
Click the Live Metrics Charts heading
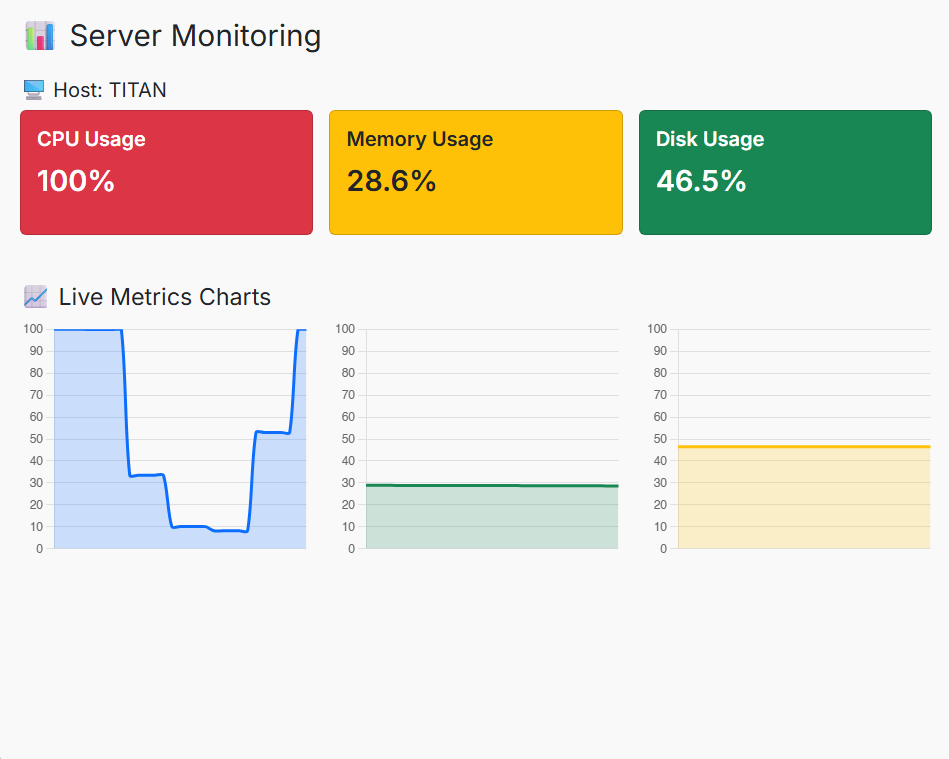coord(165,297)
